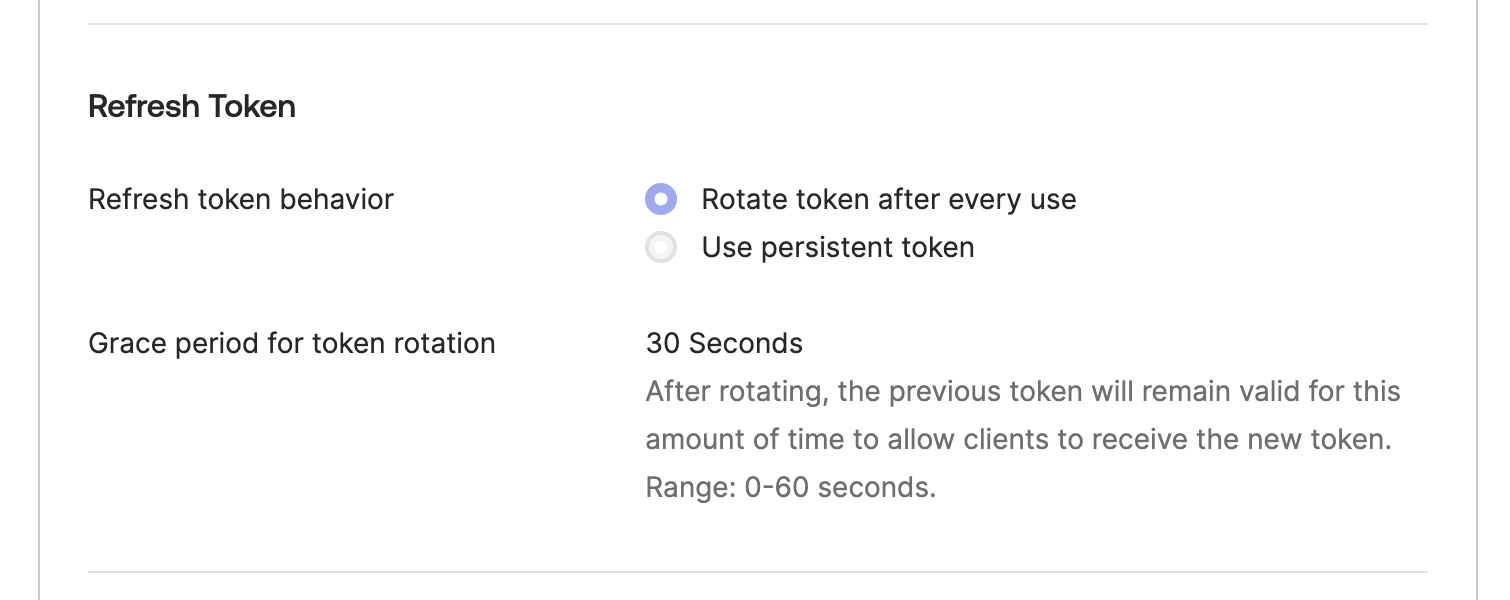Image resolution: width=1510 pixels, height=600 pixels.
Task: Click the "Use persistent token" label text
Action: coord(837,247)
